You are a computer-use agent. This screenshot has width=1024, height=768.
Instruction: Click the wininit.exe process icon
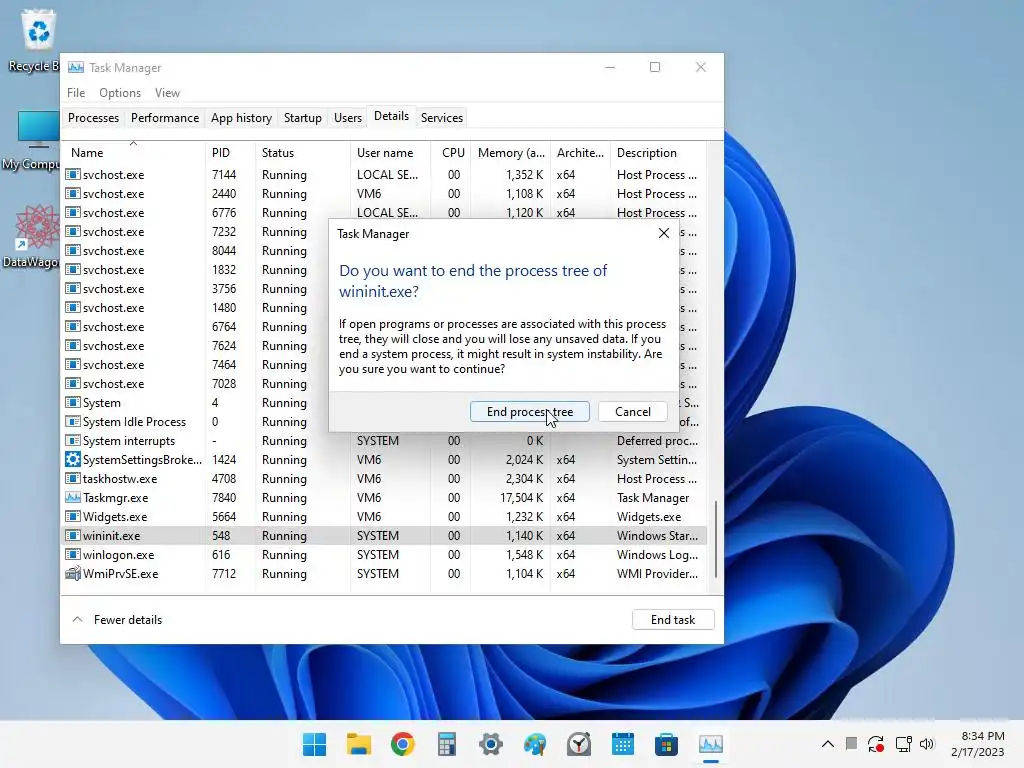72,536
